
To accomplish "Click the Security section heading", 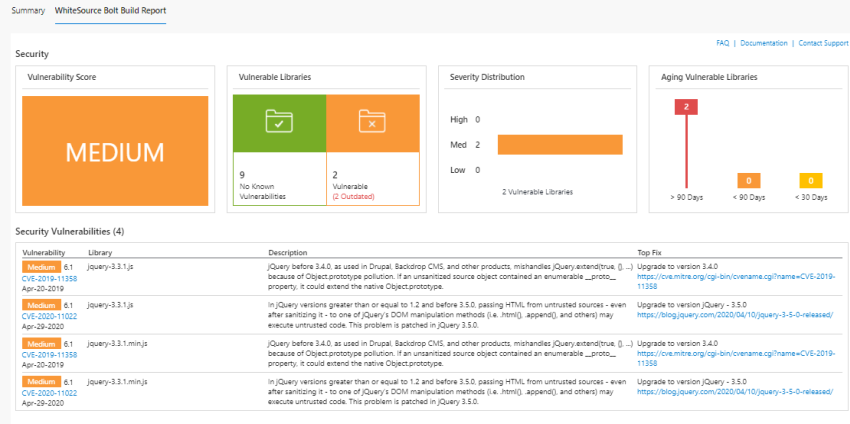I will tap(32, 54).
